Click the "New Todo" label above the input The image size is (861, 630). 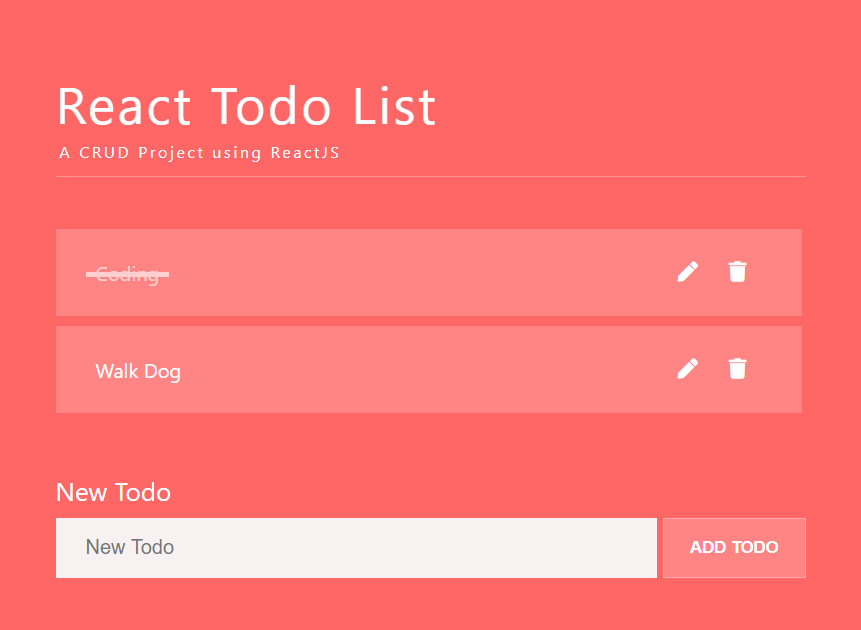pyautogui.click(x=113, y=492)
